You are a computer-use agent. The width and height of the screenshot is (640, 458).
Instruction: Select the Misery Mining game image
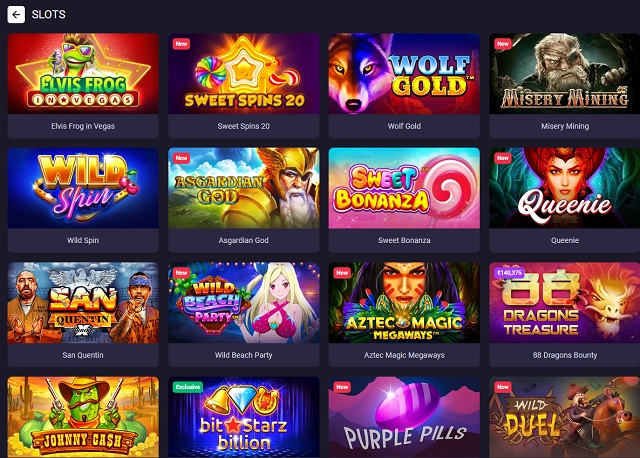[564, 73]
